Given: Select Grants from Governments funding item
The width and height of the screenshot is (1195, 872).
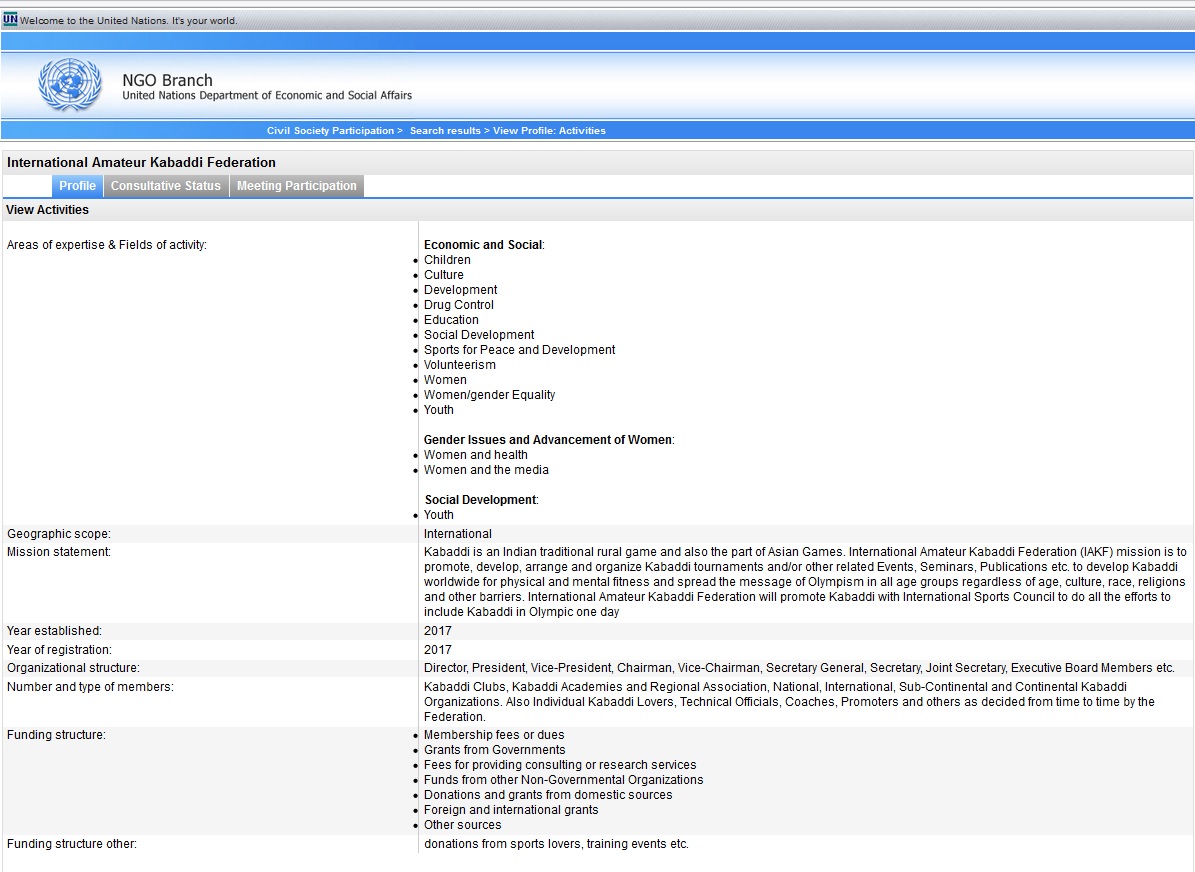Looking at the screenshot, I should pos(494,750).
